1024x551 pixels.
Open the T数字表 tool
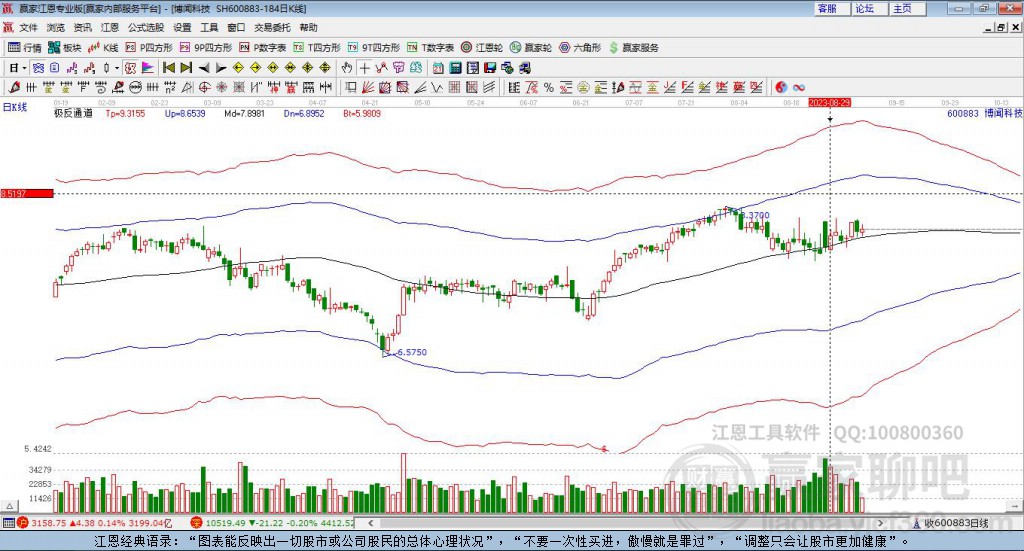point(430,48)
